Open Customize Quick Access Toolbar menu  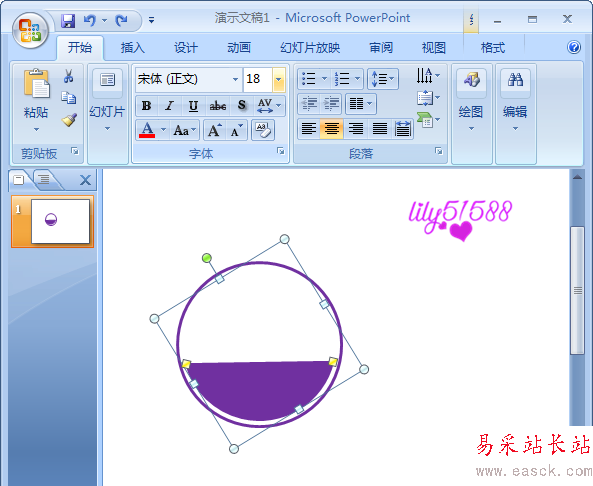pos(151,20)
